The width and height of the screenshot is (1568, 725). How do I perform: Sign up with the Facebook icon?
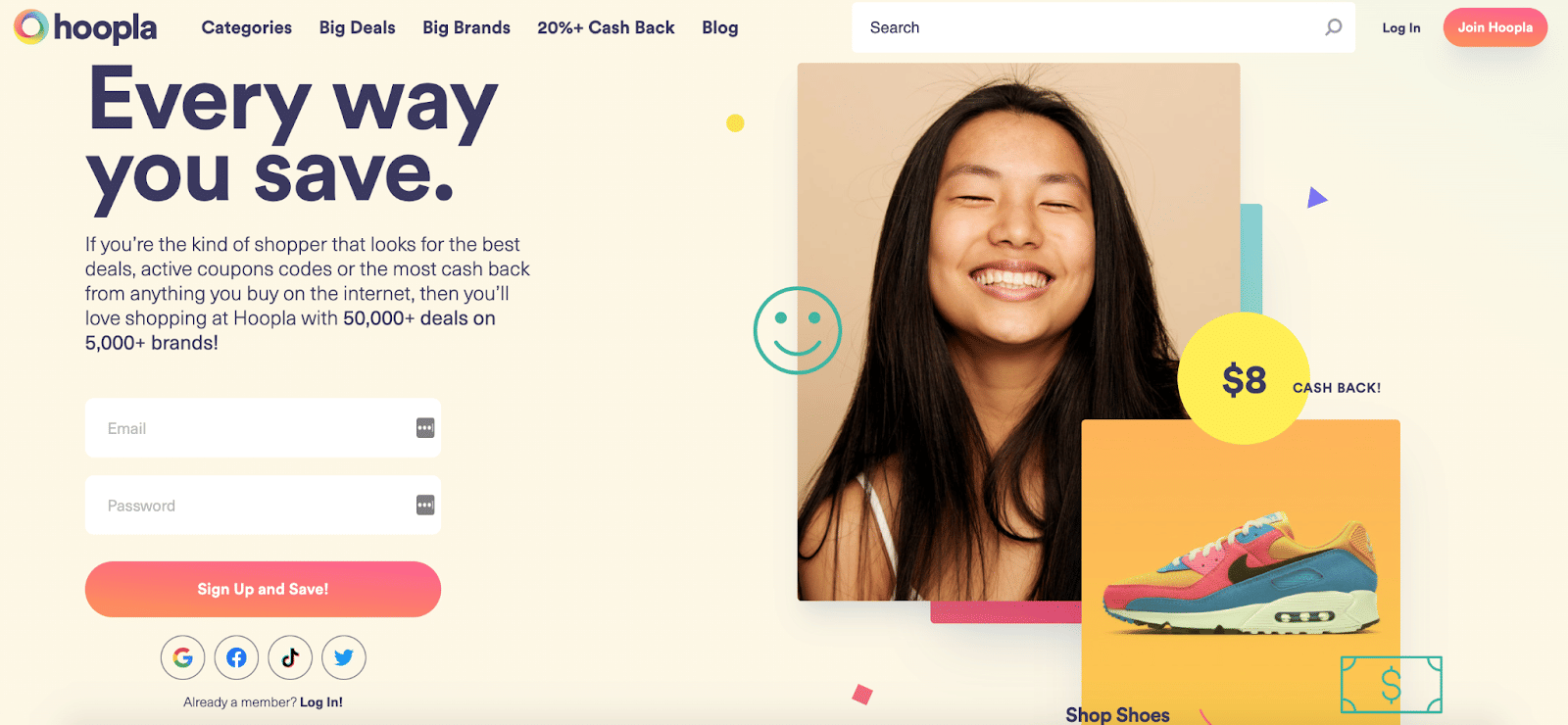click(236, 657)
